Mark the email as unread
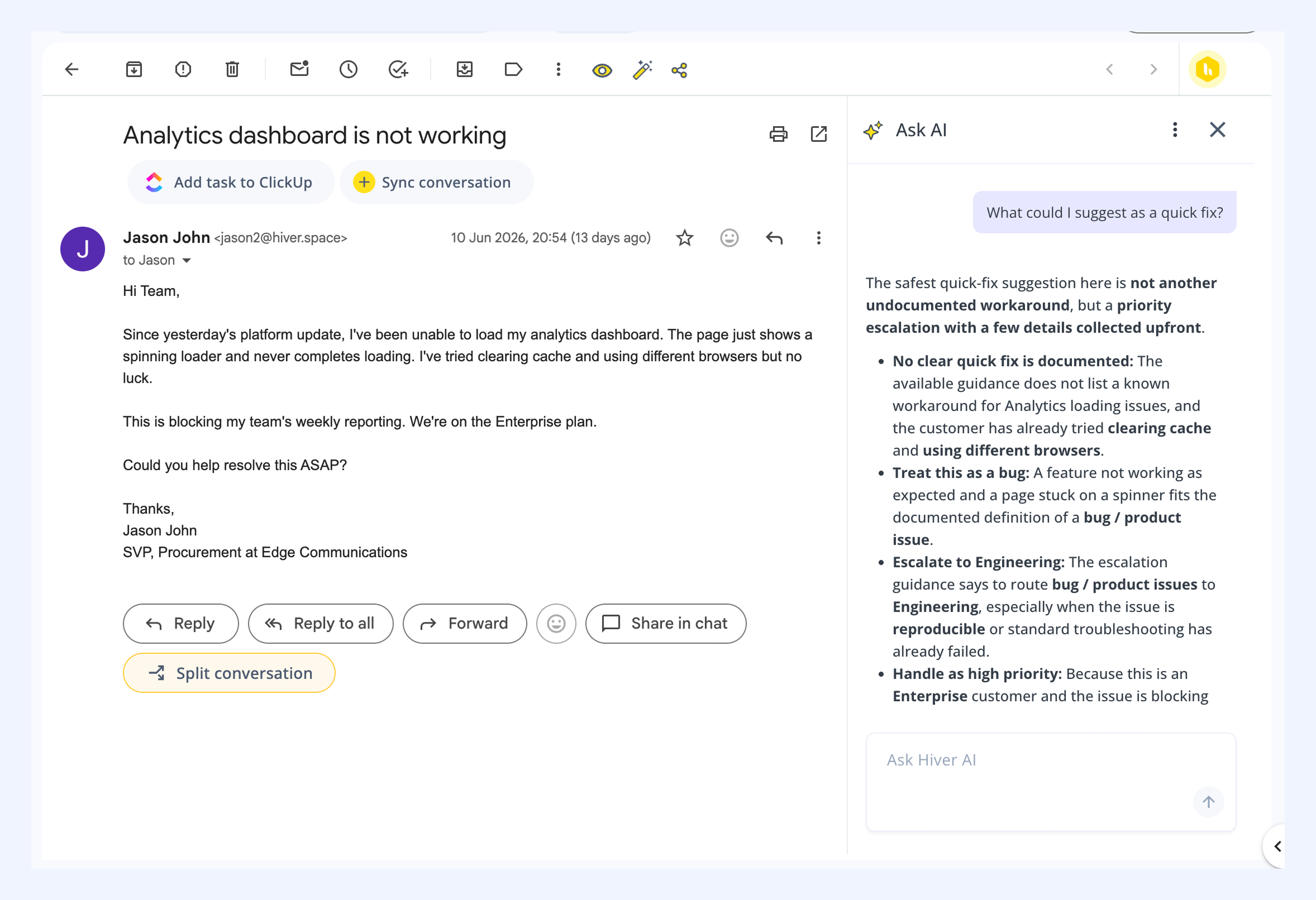The image size is (1316, 900). point(299,69)
